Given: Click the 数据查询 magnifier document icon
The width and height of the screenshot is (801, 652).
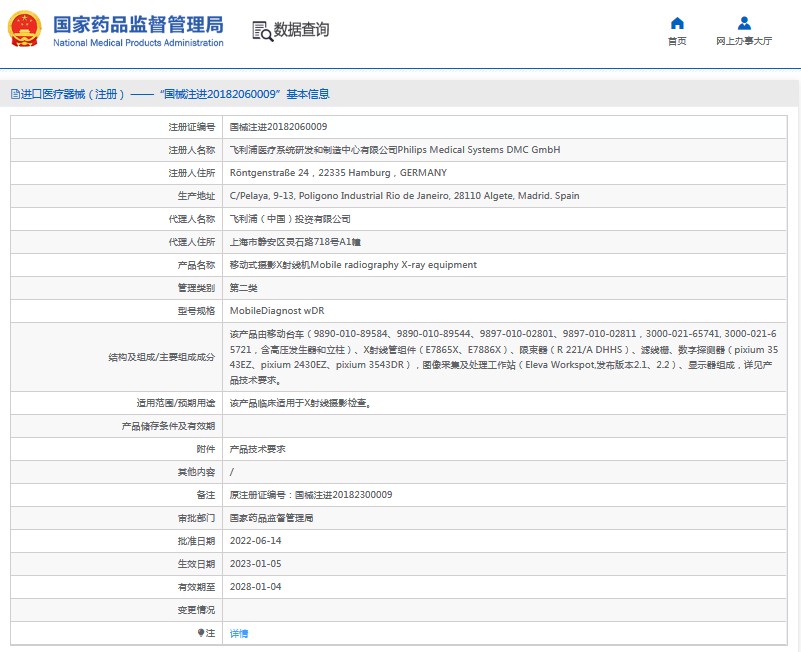Looking at the screenshot, I should pyautogui.click(x=262, y=31).
